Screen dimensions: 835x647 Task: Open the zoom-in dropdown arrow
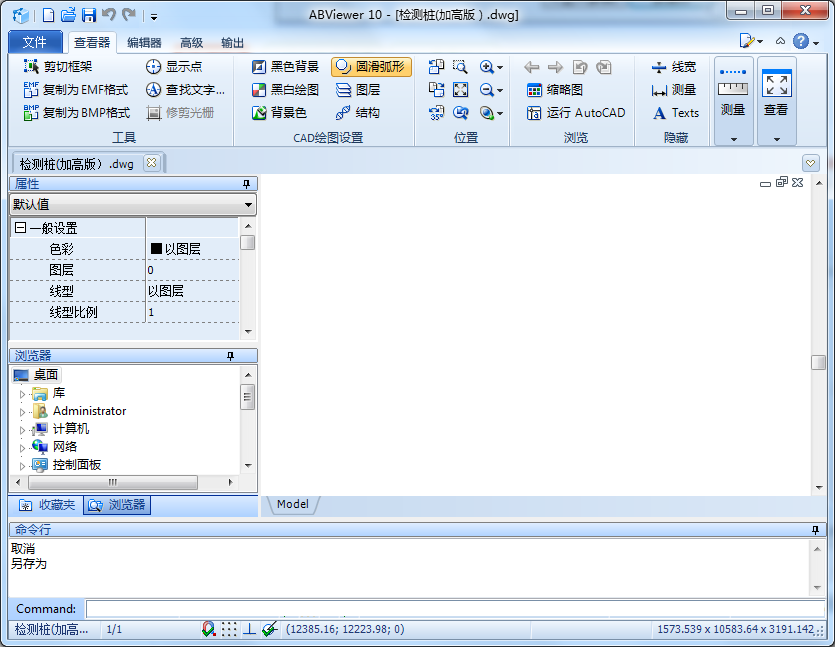500,68
